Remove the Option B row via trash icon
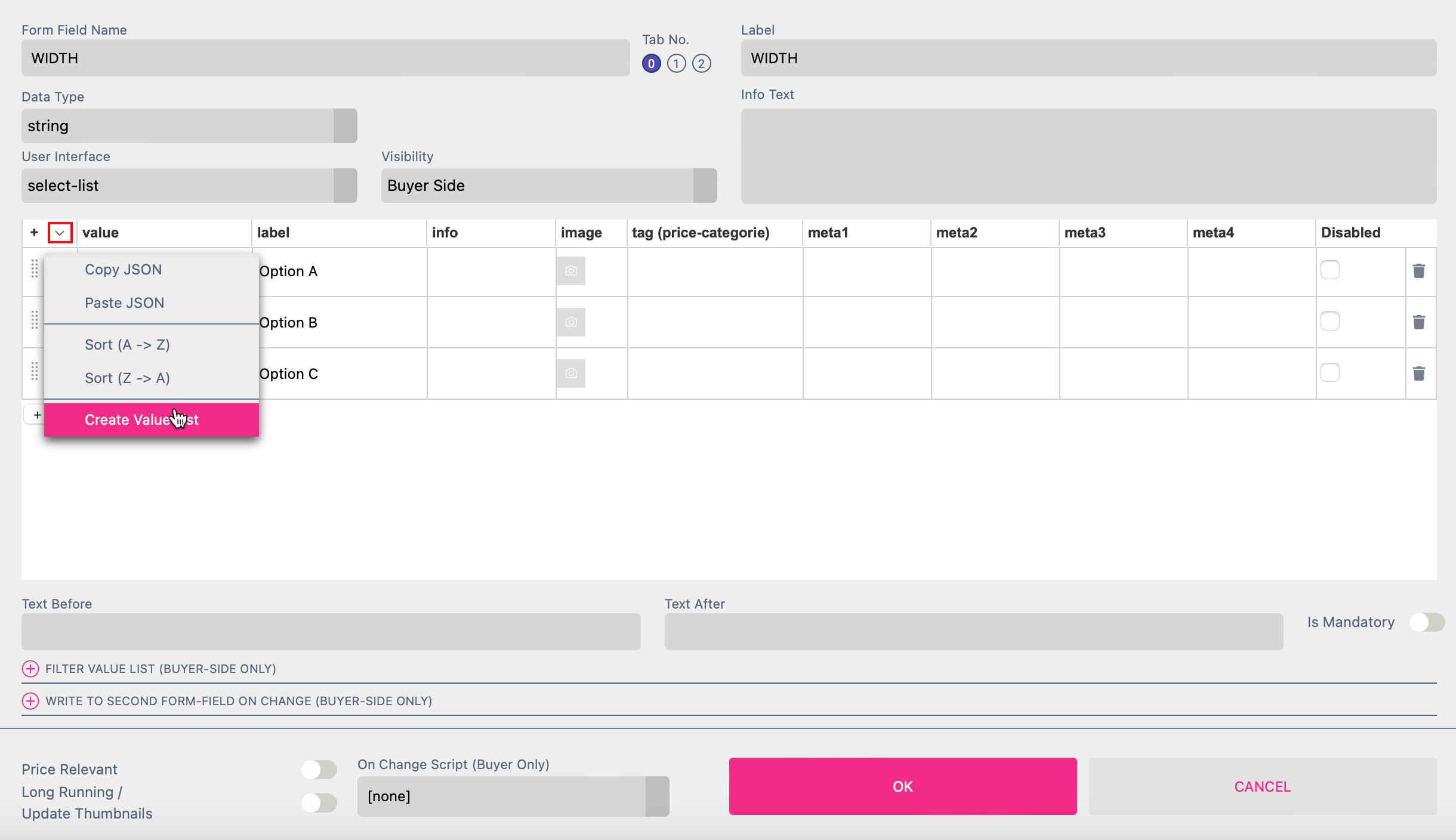This screenshot has height=840, width=1456. coord(1419,322)
